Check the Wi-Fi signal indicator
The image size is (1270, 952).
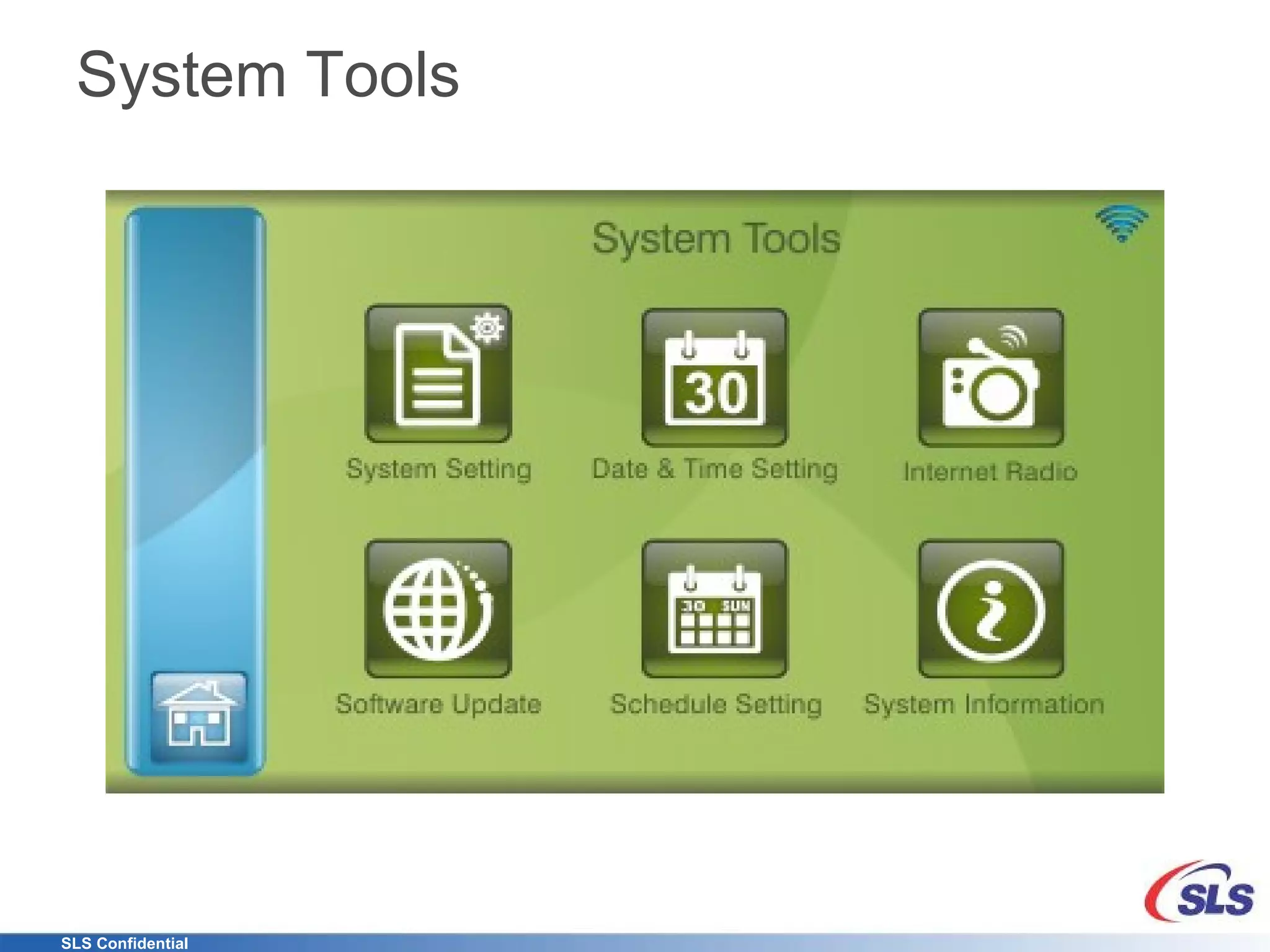coord(1122,223)
